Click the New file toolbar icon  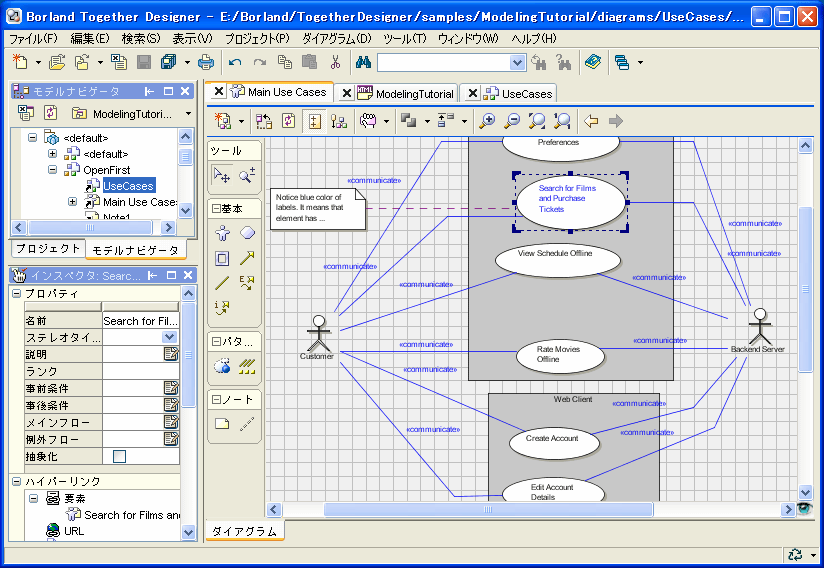20,62
